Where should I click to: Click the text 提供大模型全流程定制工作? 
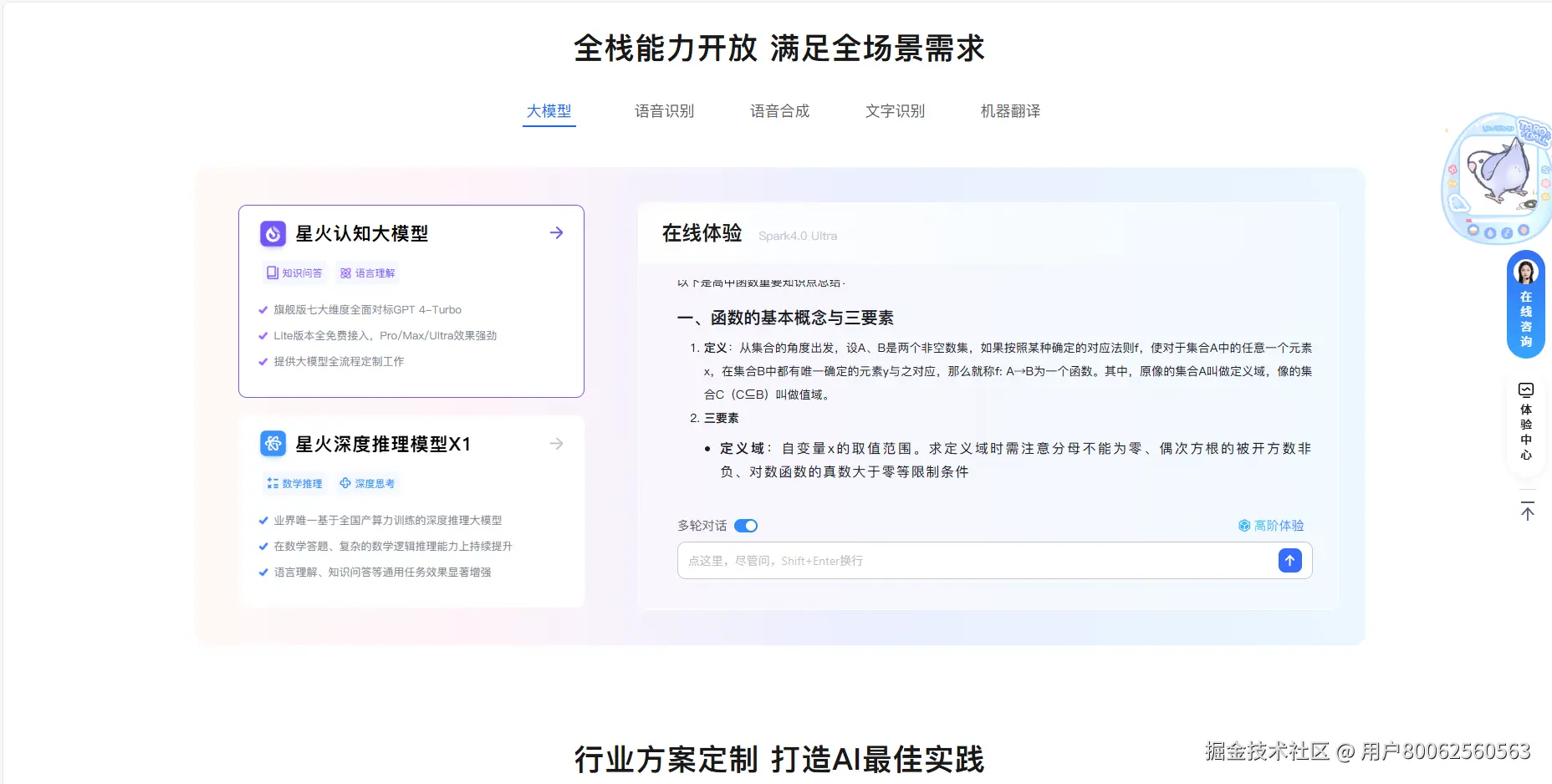tap(339, 362)
